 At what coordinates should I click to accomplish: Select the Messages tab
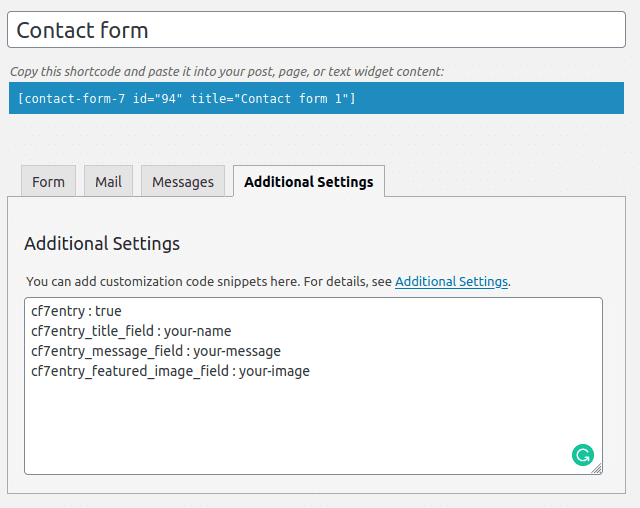point(183,182)
